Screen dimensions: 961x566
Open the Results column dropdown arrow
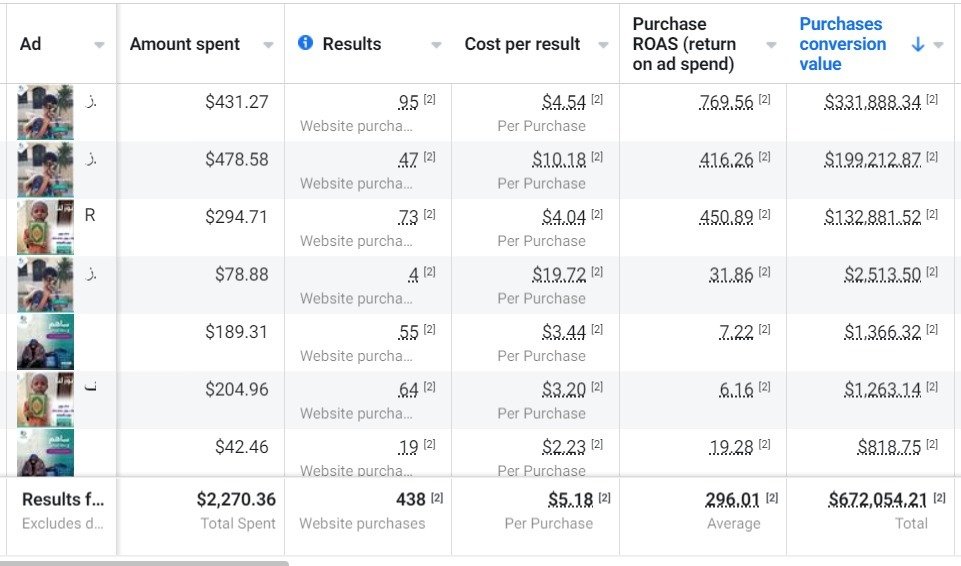pyautogui.click(x=436, y=45)
